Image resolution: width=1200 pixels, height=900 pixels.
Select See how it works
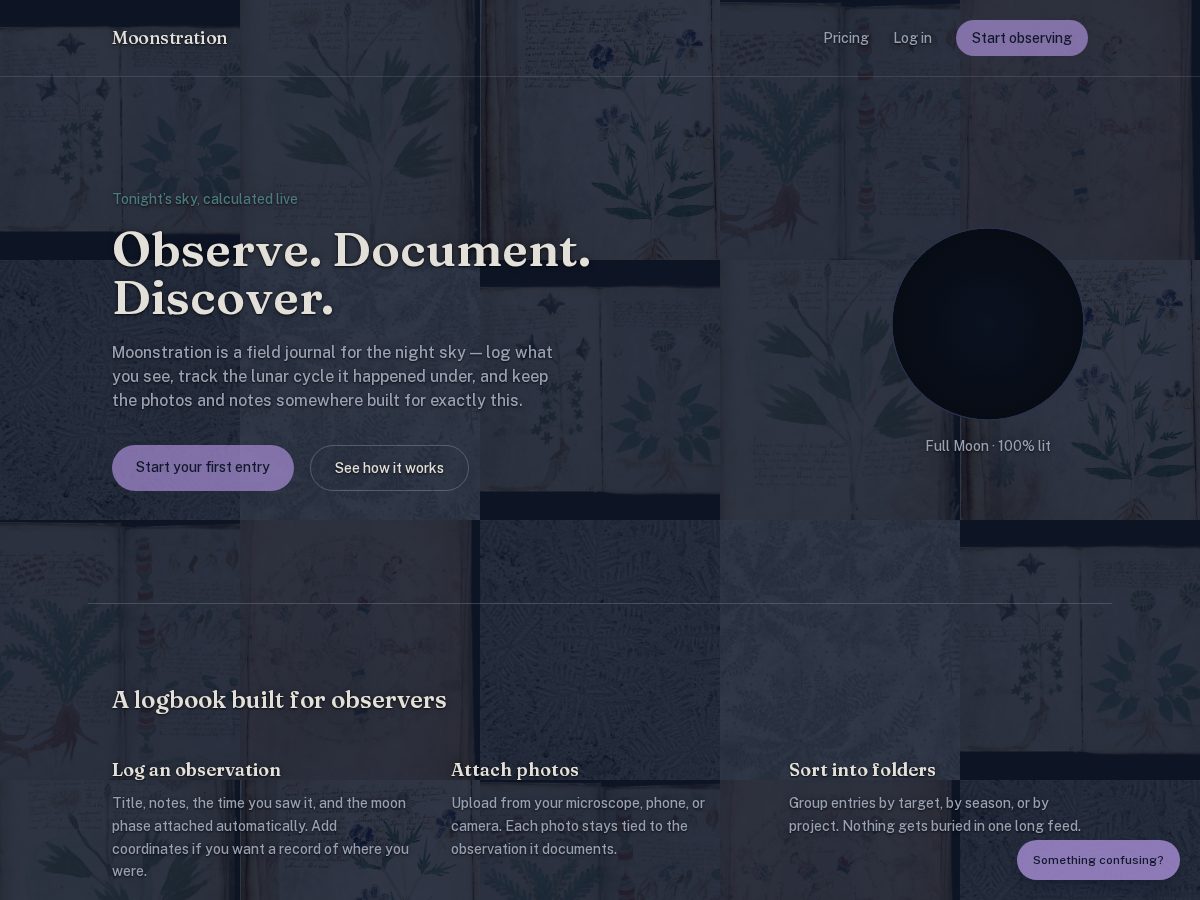point(389,468)
